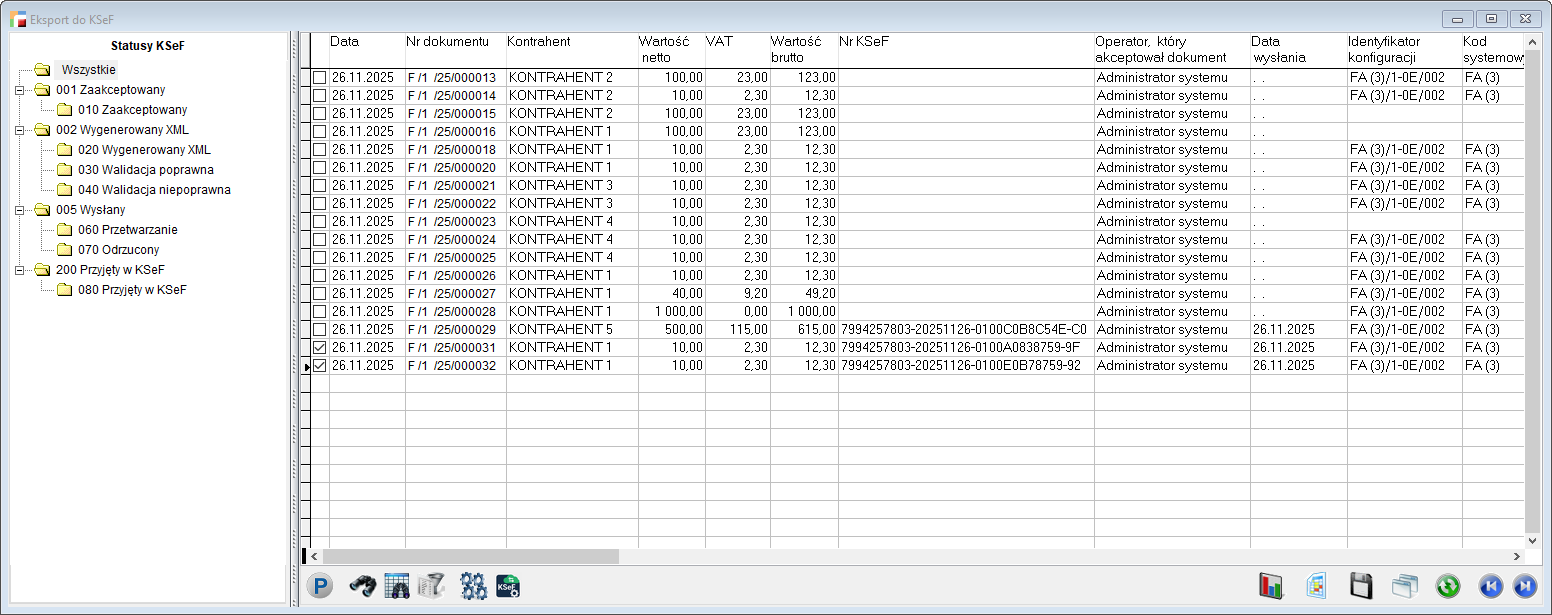
Task: Click the table search icon with binoculars
Action: click(397, 587)
